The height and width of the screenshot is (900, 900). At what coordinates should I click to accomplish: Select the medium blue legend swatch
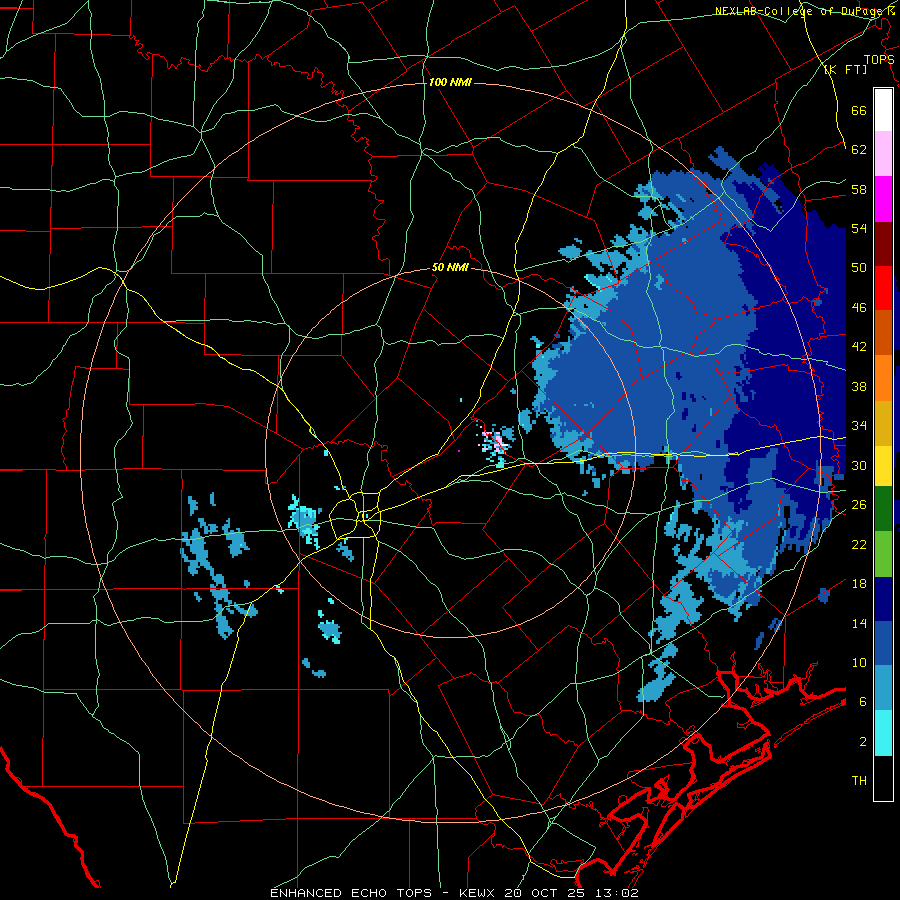[x=883, y=643]
